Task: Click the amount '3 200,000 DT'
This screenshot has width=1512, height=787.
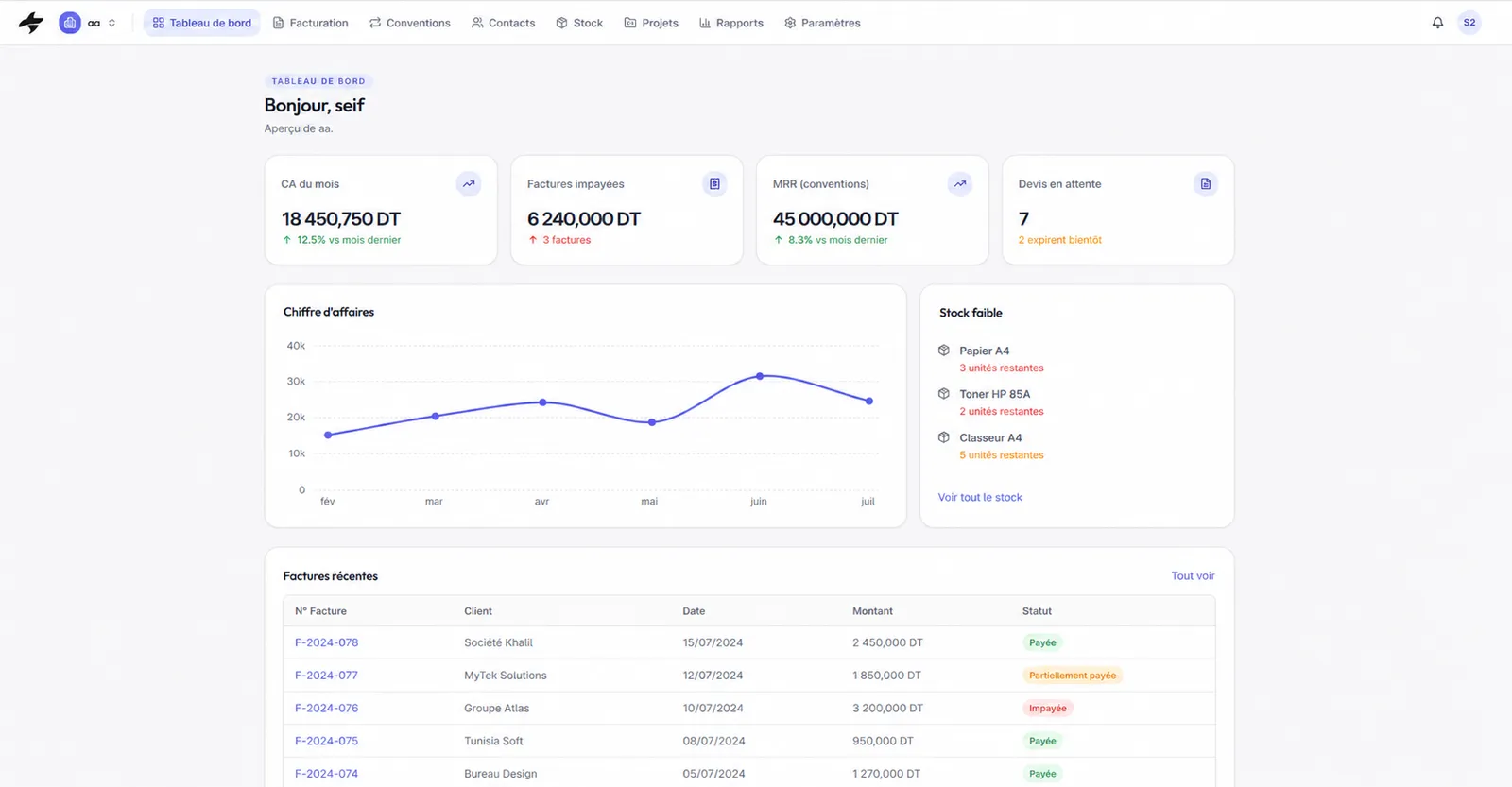Action: [887, 709]
